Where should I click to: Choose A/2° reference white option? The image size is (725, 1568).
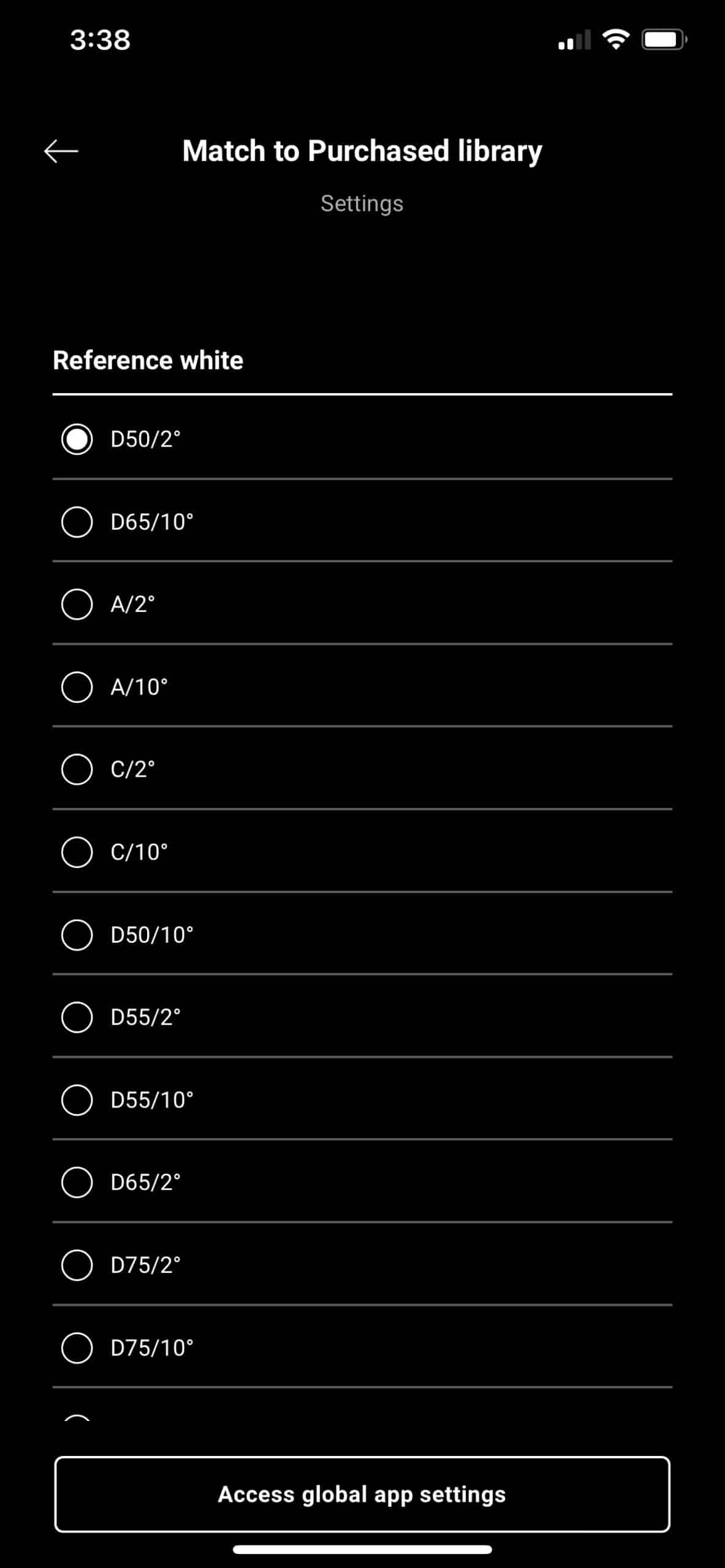(77, 605)
